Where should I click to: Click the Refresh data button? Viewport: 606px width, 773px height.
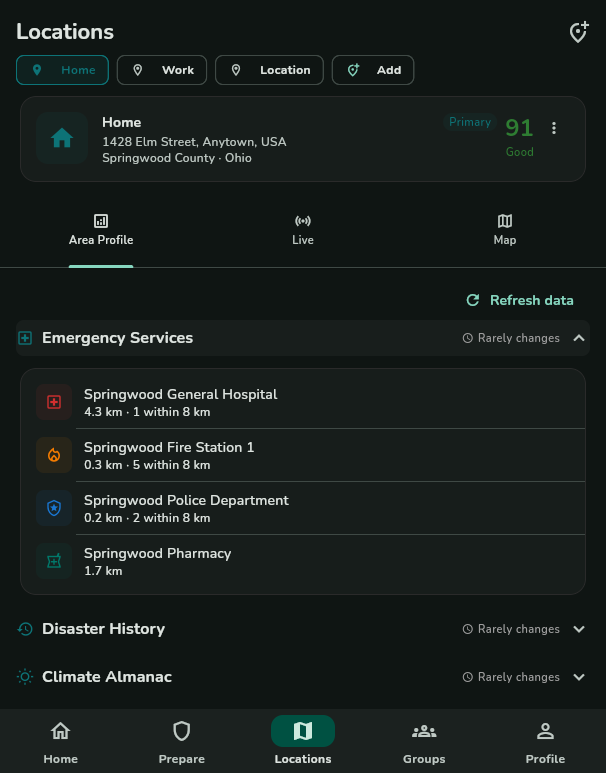[x=520, y=300]
